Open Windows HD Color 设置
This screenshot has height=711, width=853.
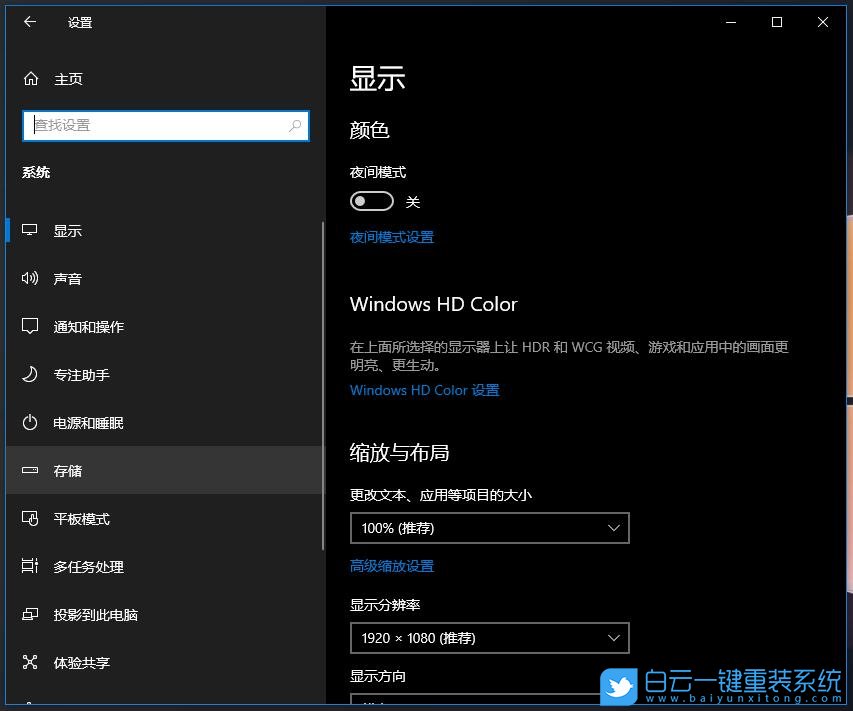point(424,390)
